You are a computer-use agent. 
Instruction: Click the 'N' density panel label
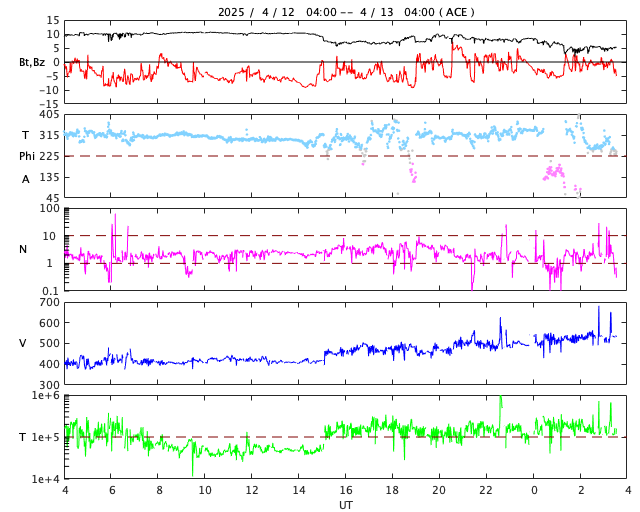point(23,249)
